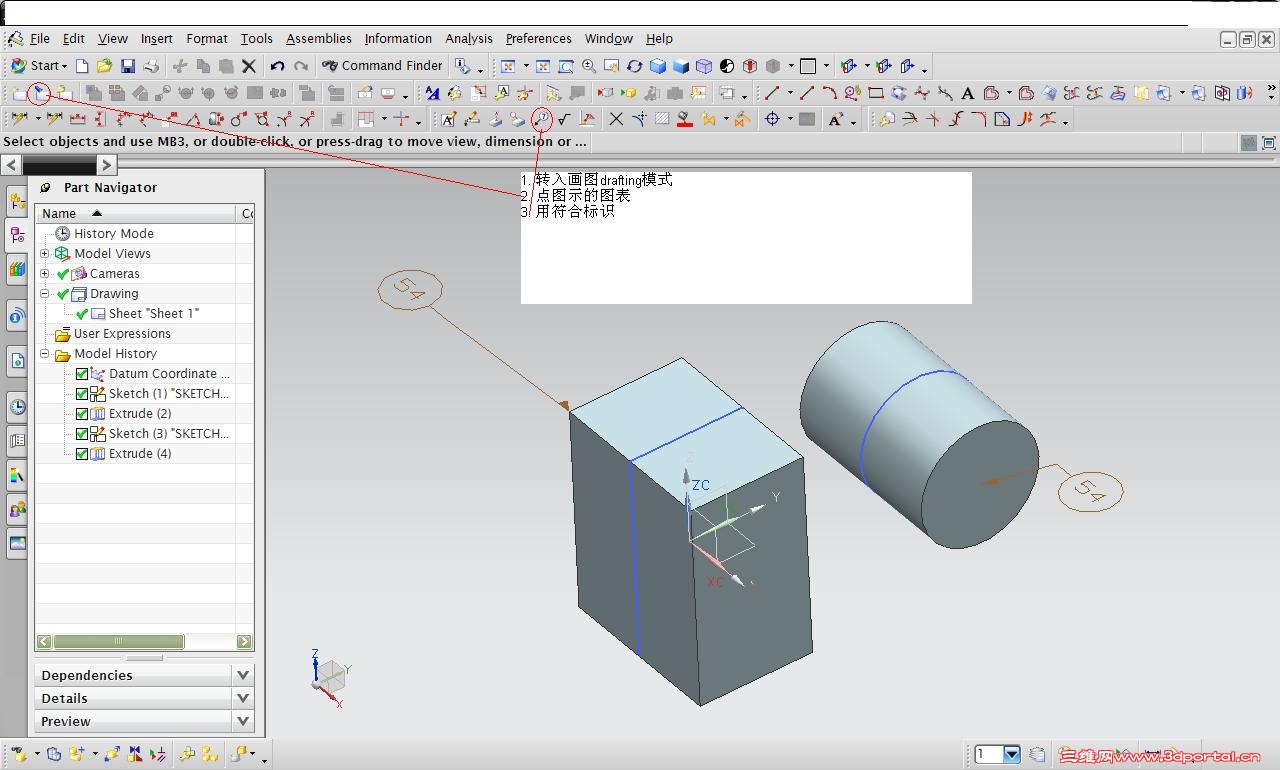This screenshot has height=770, width=1280.
Task: Click the right arrow of navigator scrollbar
Action: click(x=244, y=641)
